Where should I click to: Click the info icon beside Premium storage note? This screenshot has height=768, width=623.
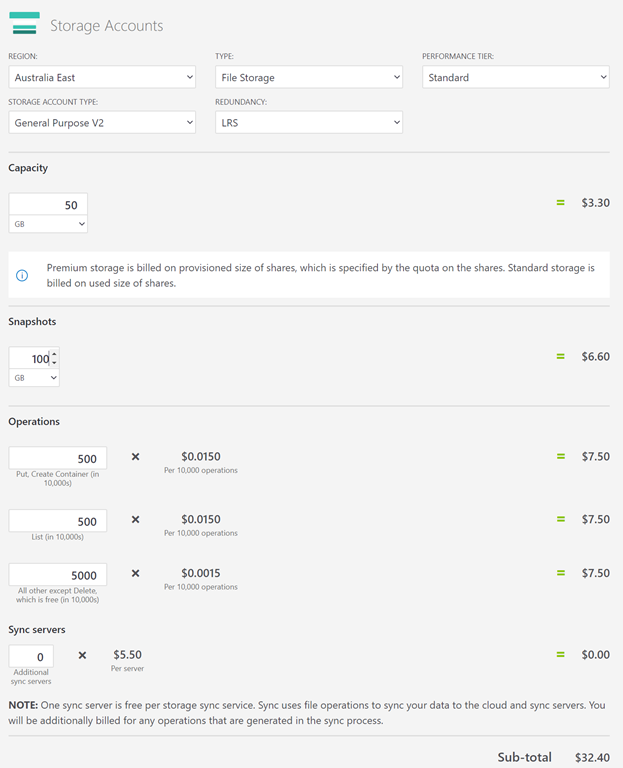pyautogui.click(x=22, y=275)
